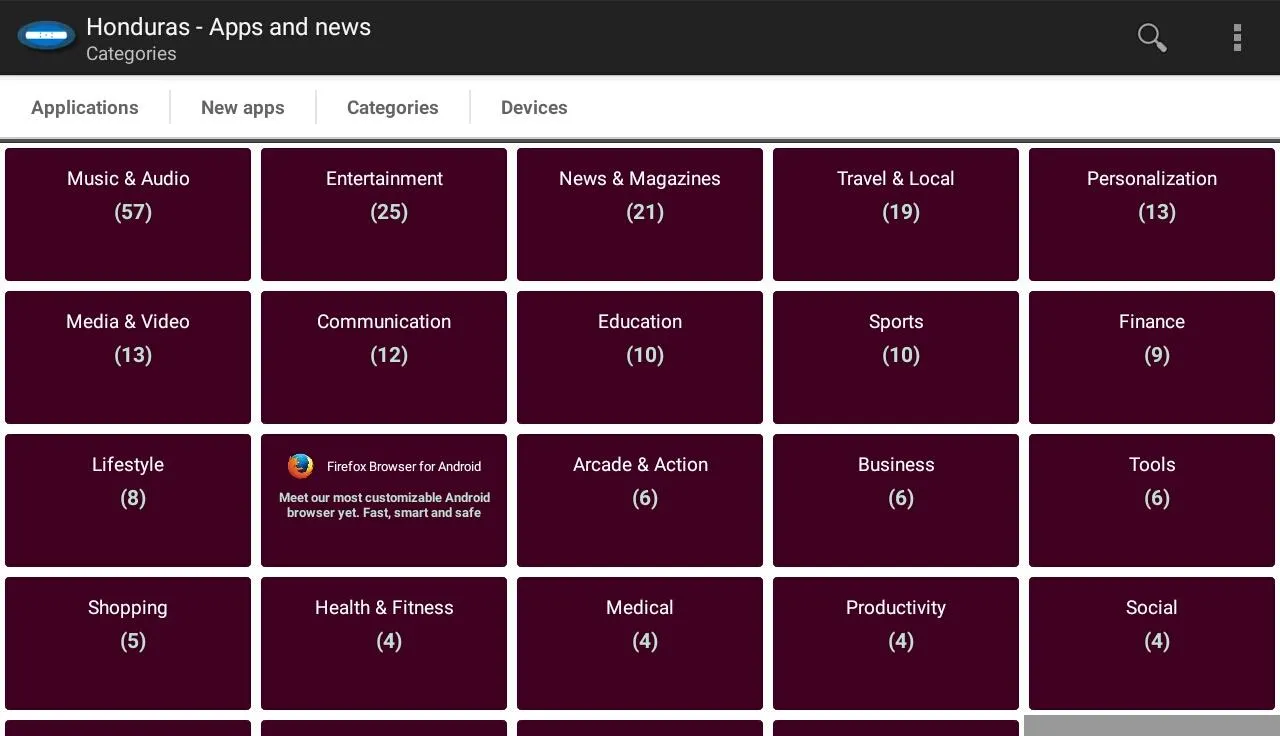Open the Firefox Browser for Android ad

(x=384, y=500)
